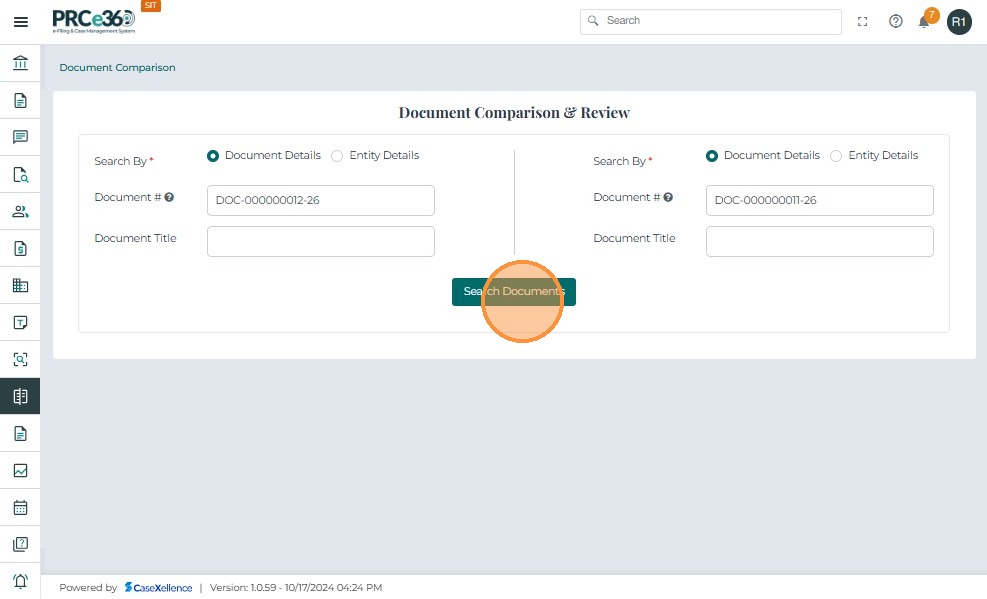987x599 pixels.
Task: Focus the top global Search box
Action: [711, 21]
